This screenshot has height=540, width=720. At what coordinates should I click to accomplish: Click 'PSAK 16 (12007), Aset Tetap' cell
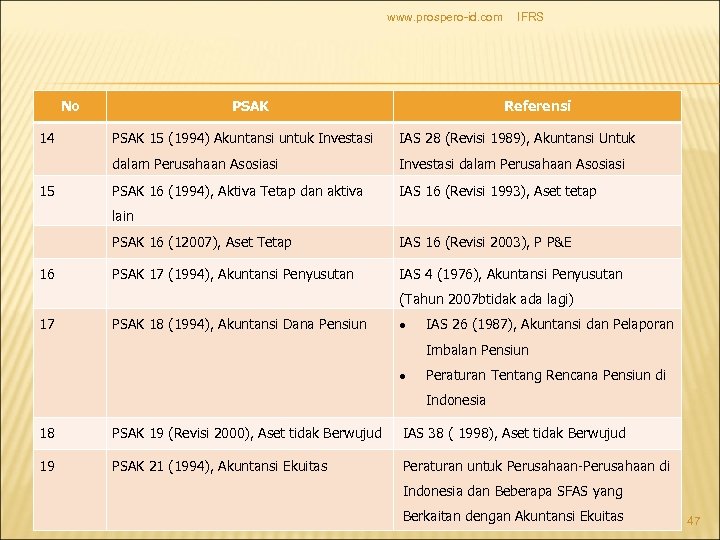(250, 242)
